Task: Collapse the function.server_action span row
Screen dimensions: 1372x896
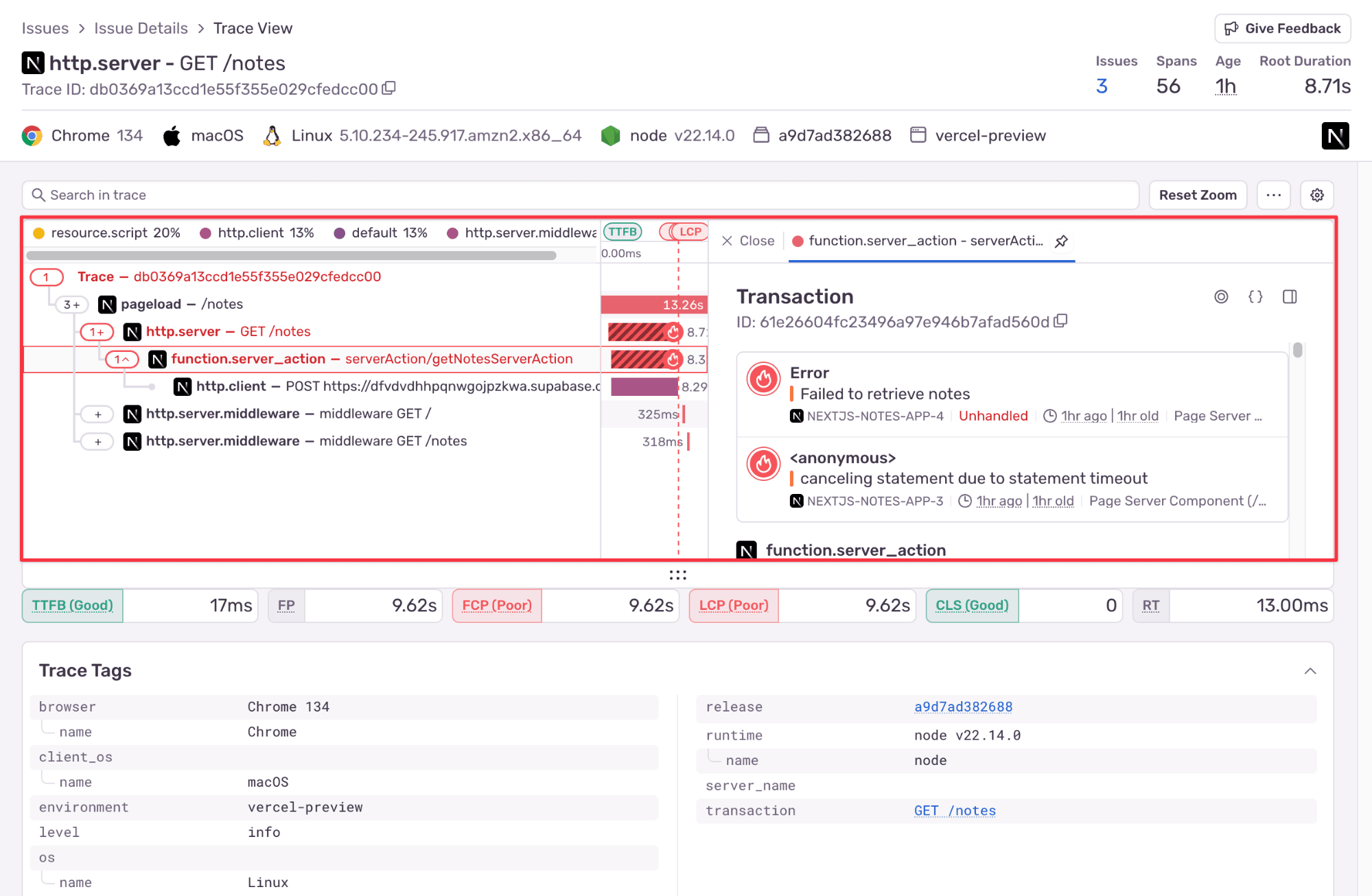Action: (x=122, y=359)
